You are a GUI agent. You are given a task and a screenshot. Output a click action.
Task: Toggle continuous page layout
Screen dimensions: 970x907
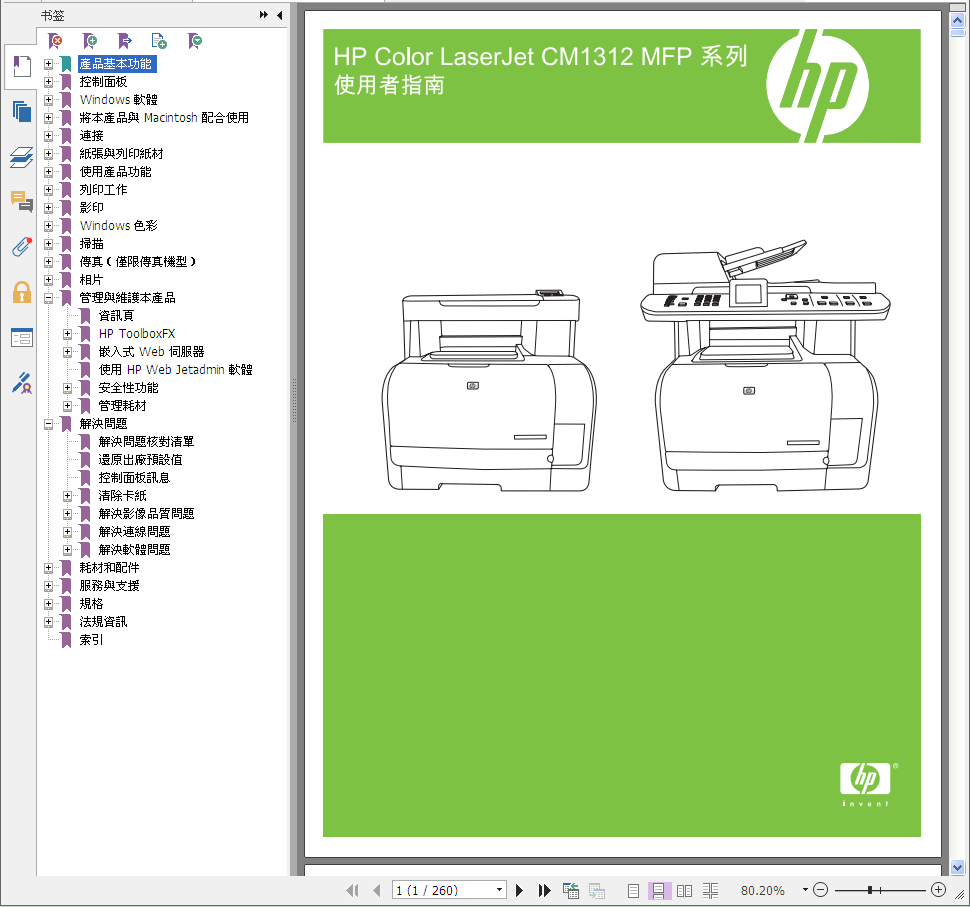click(659, 891)
